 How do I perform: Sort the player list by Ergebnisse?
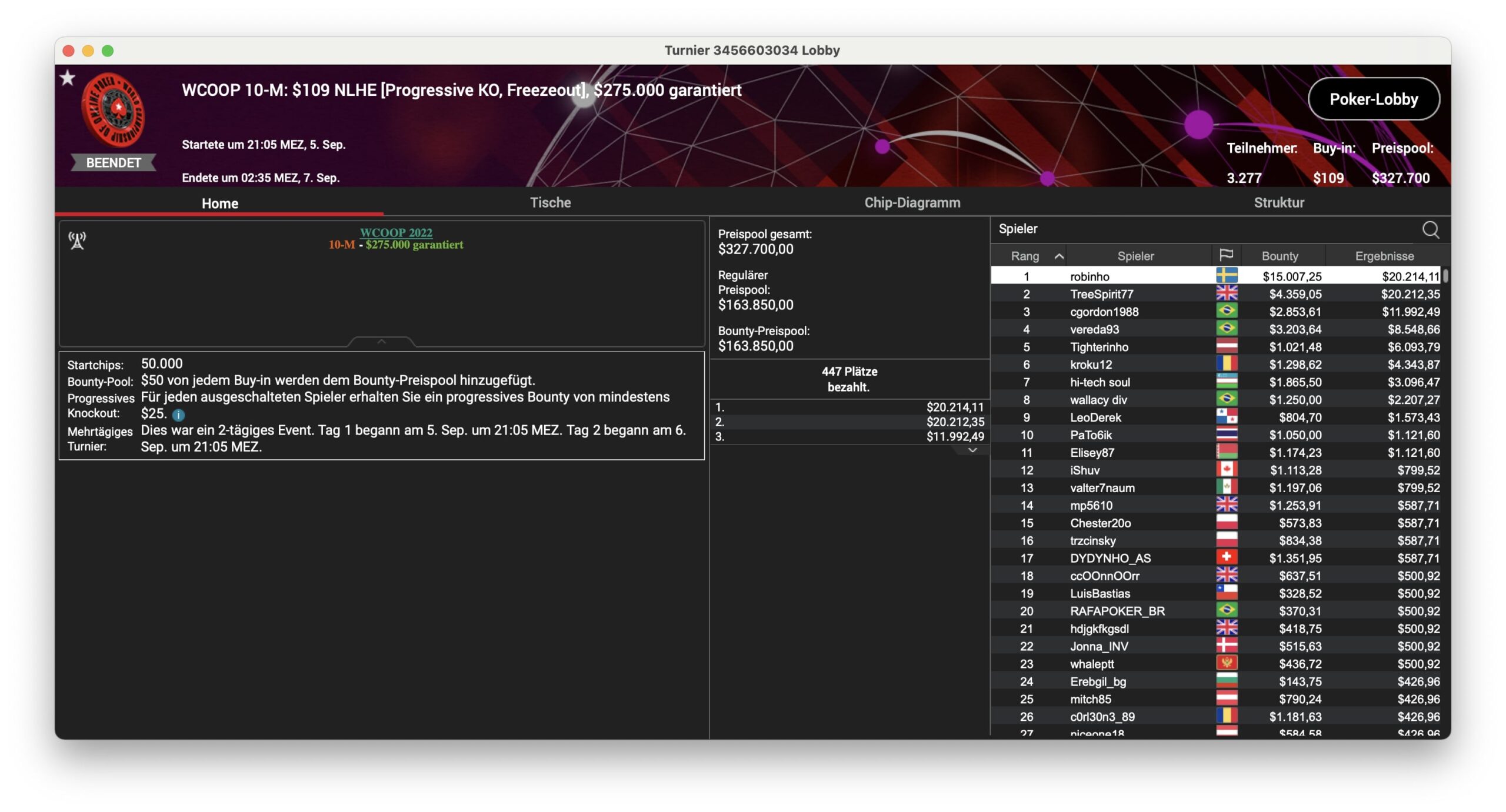tap(1384, 256)
